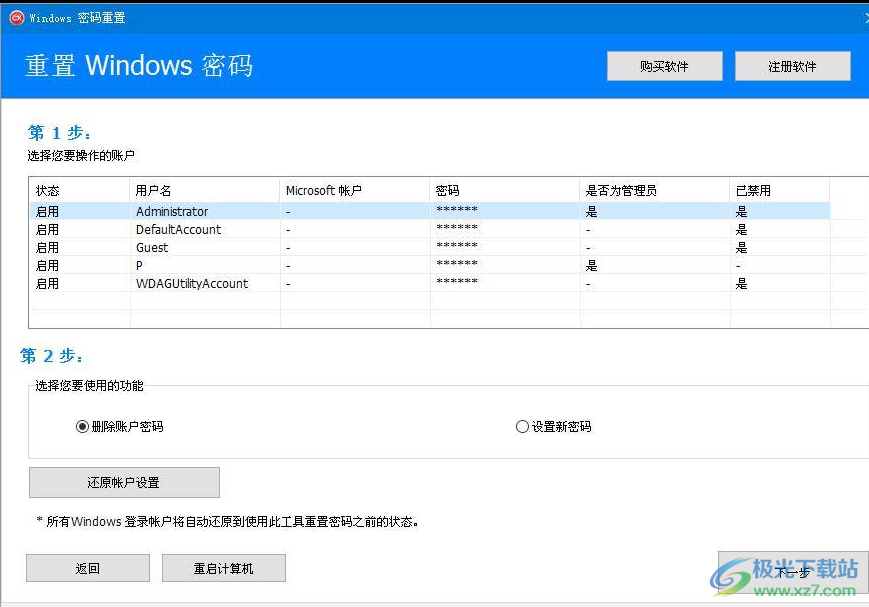Click the 已禁用 column header
Screen dimensions: 869x607
coord(779,191)
